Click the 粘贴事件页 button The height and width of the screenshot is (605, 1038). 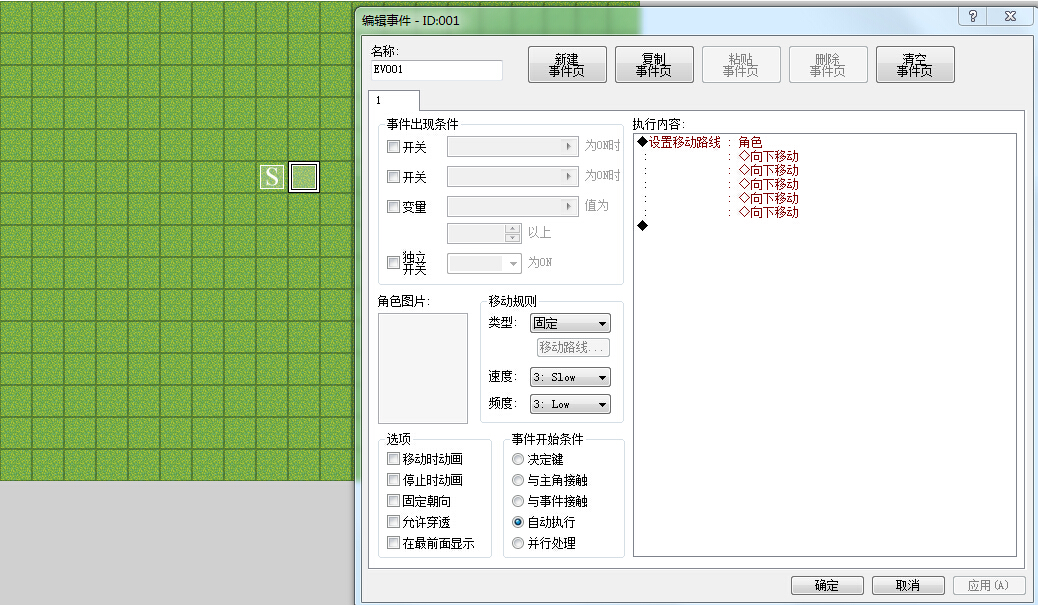point(741,65)
